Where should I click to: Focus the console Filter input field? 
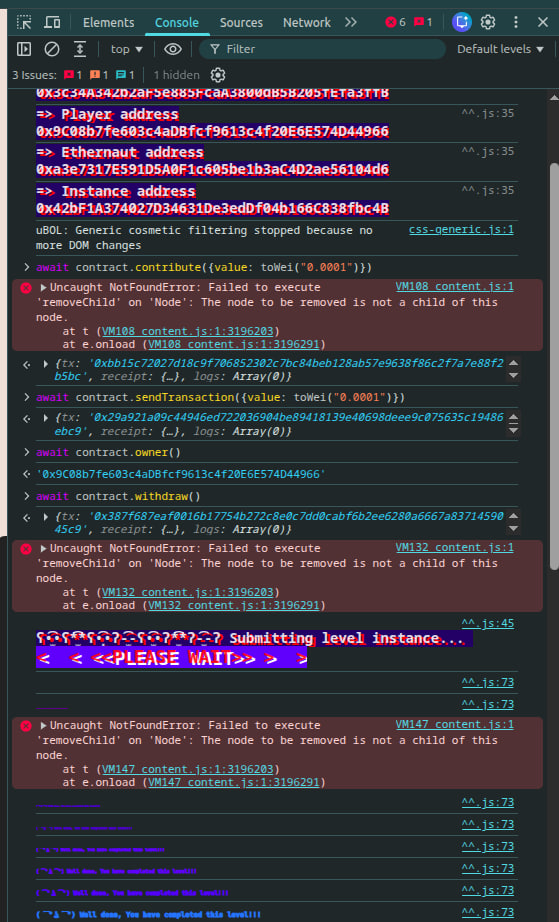(x=322, y=49)
